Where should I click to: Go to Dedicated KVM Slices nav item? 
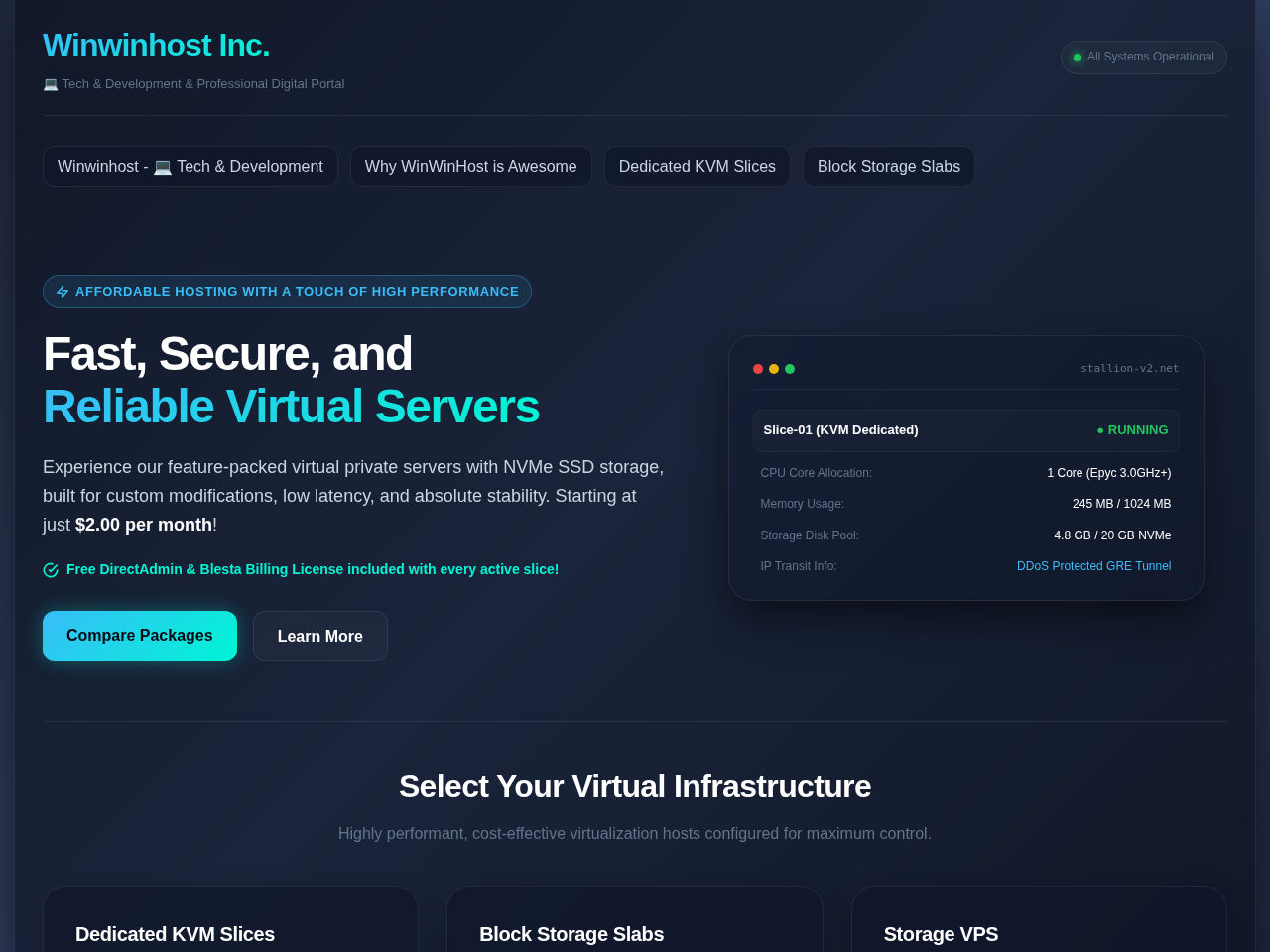698,167
